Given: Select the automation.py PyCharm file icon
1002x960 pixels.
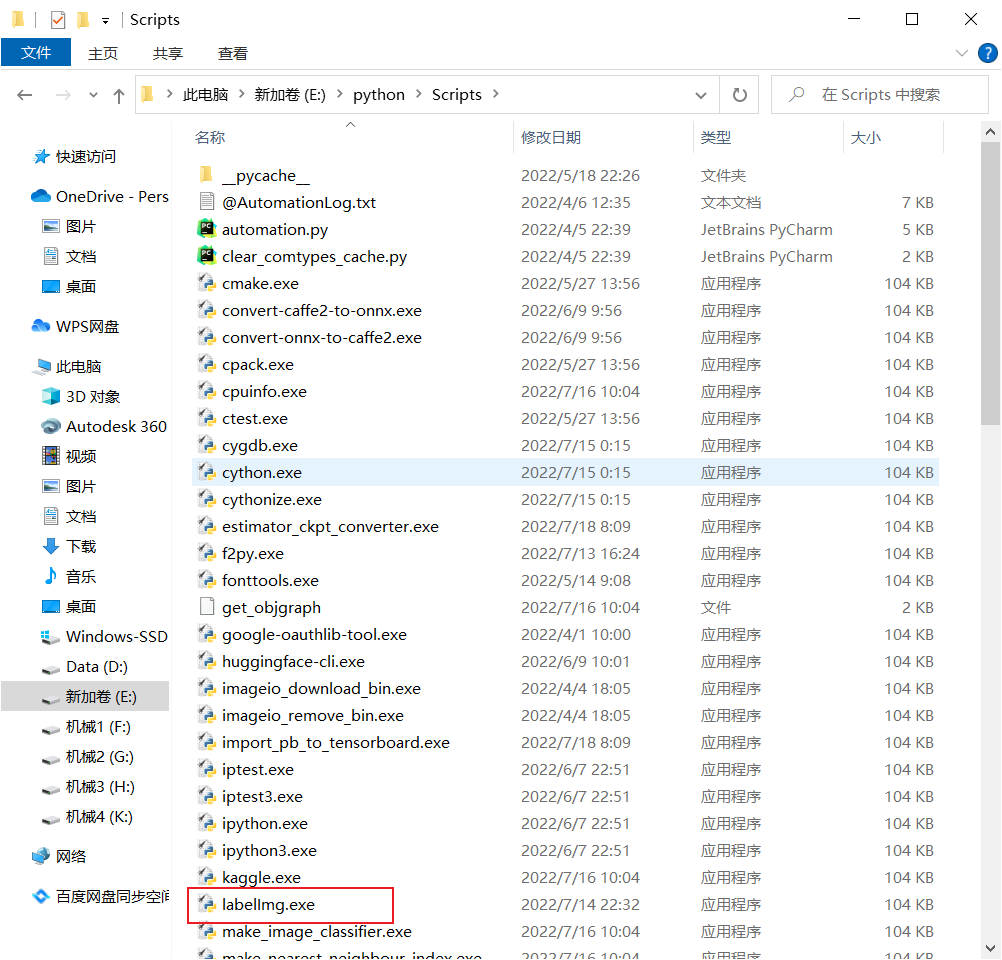Looking at the screenshot, I should click(x=206, y=228).
